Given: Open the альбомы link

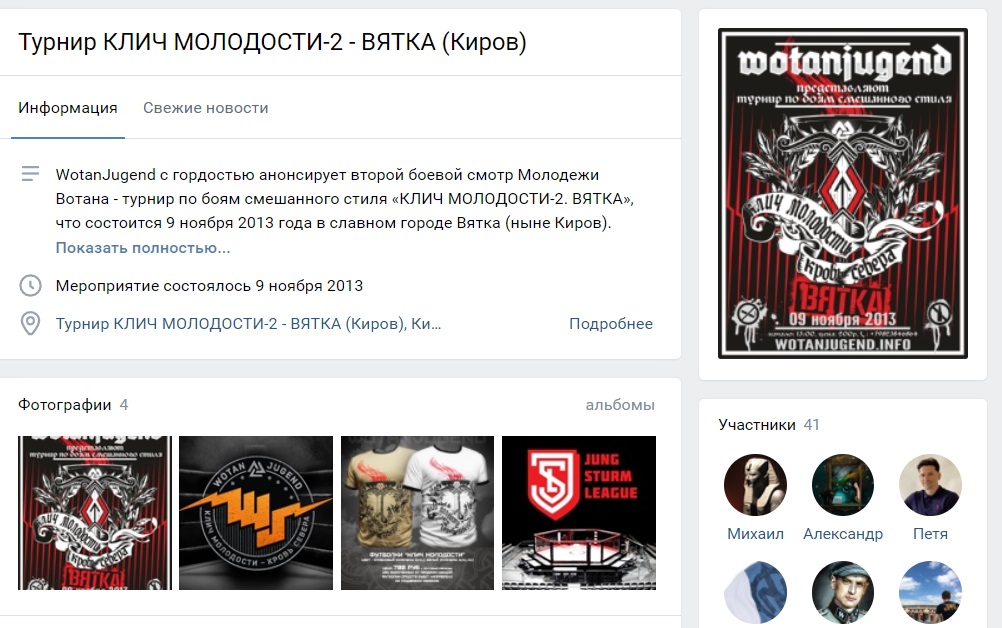Looking at the screenshot, I should click(620, 405).
